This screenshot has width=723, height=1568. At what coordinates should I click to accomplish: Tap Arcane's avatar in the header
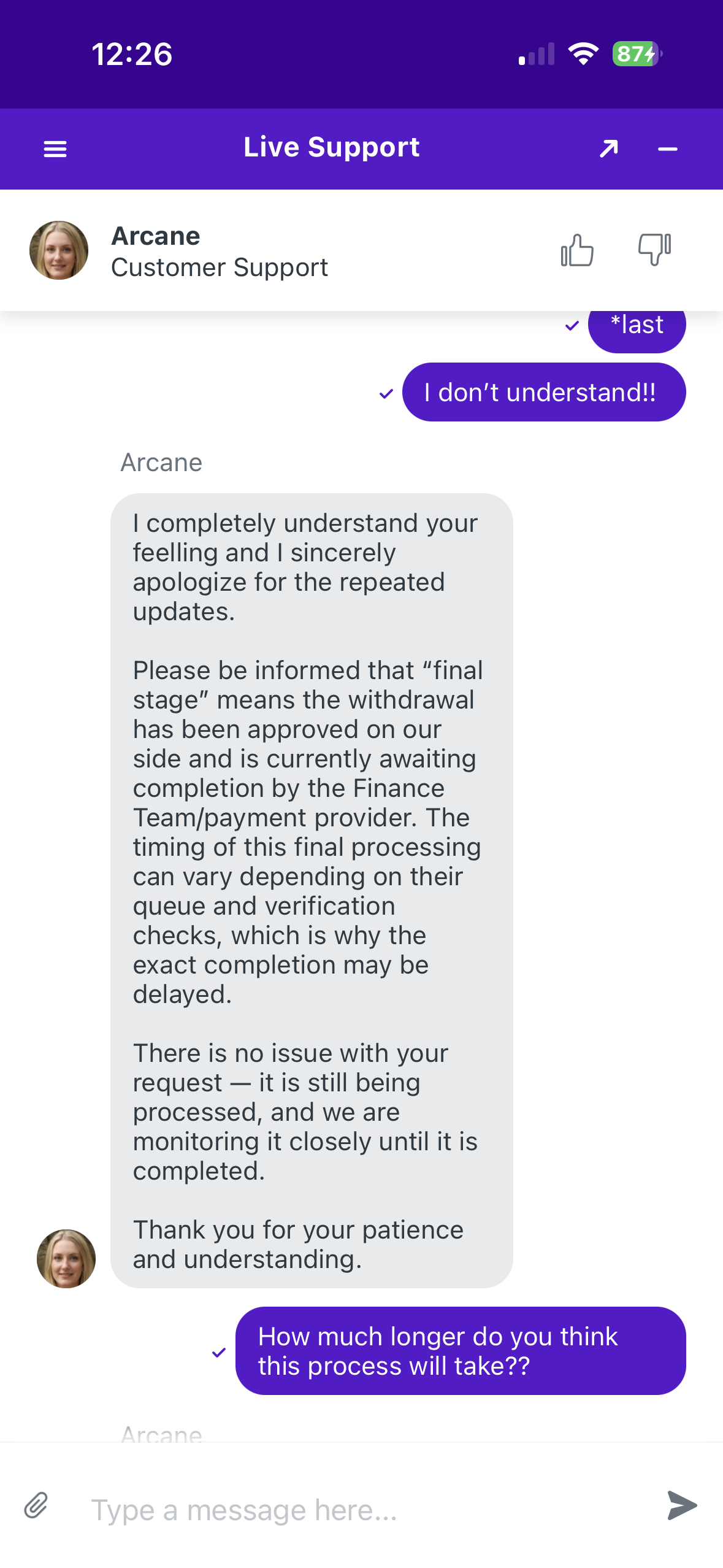coord(59,250)
